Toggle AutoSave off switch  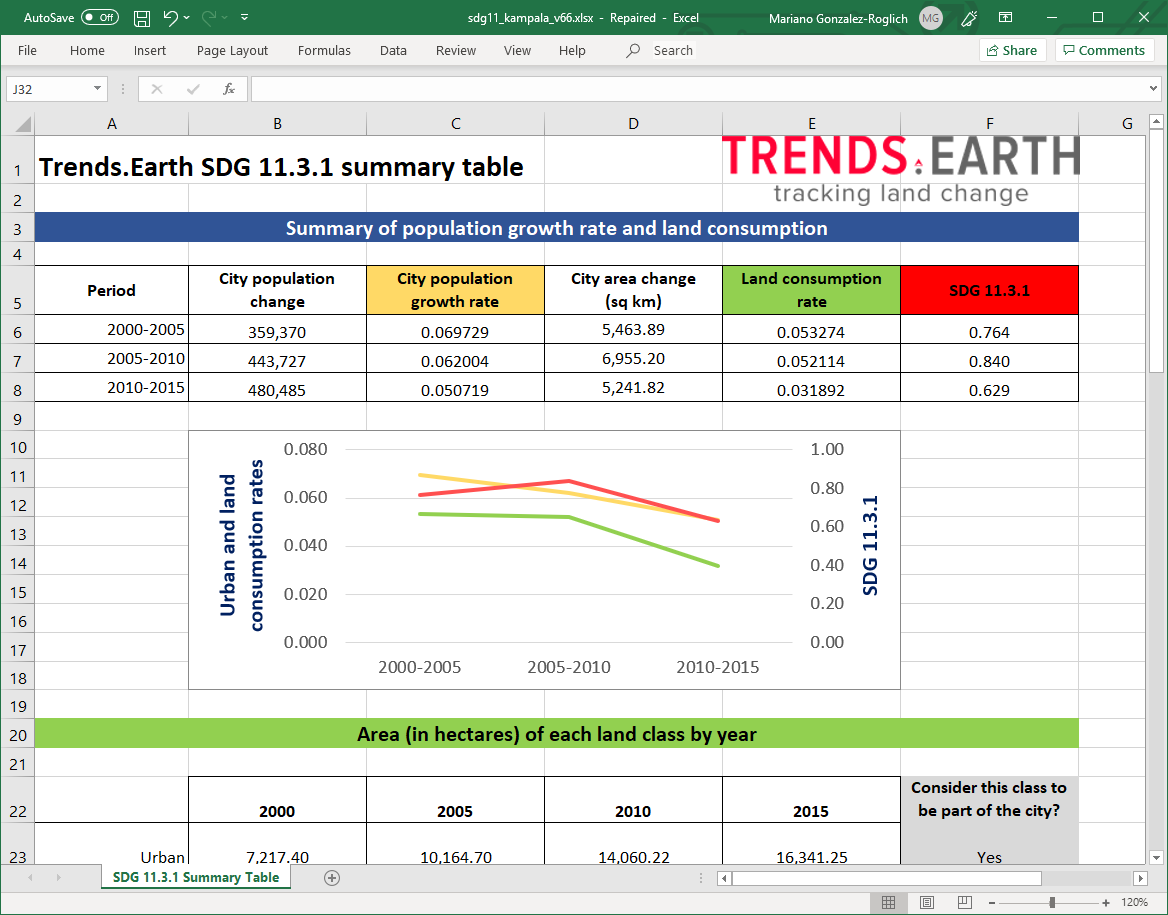(x=99, y=17)
